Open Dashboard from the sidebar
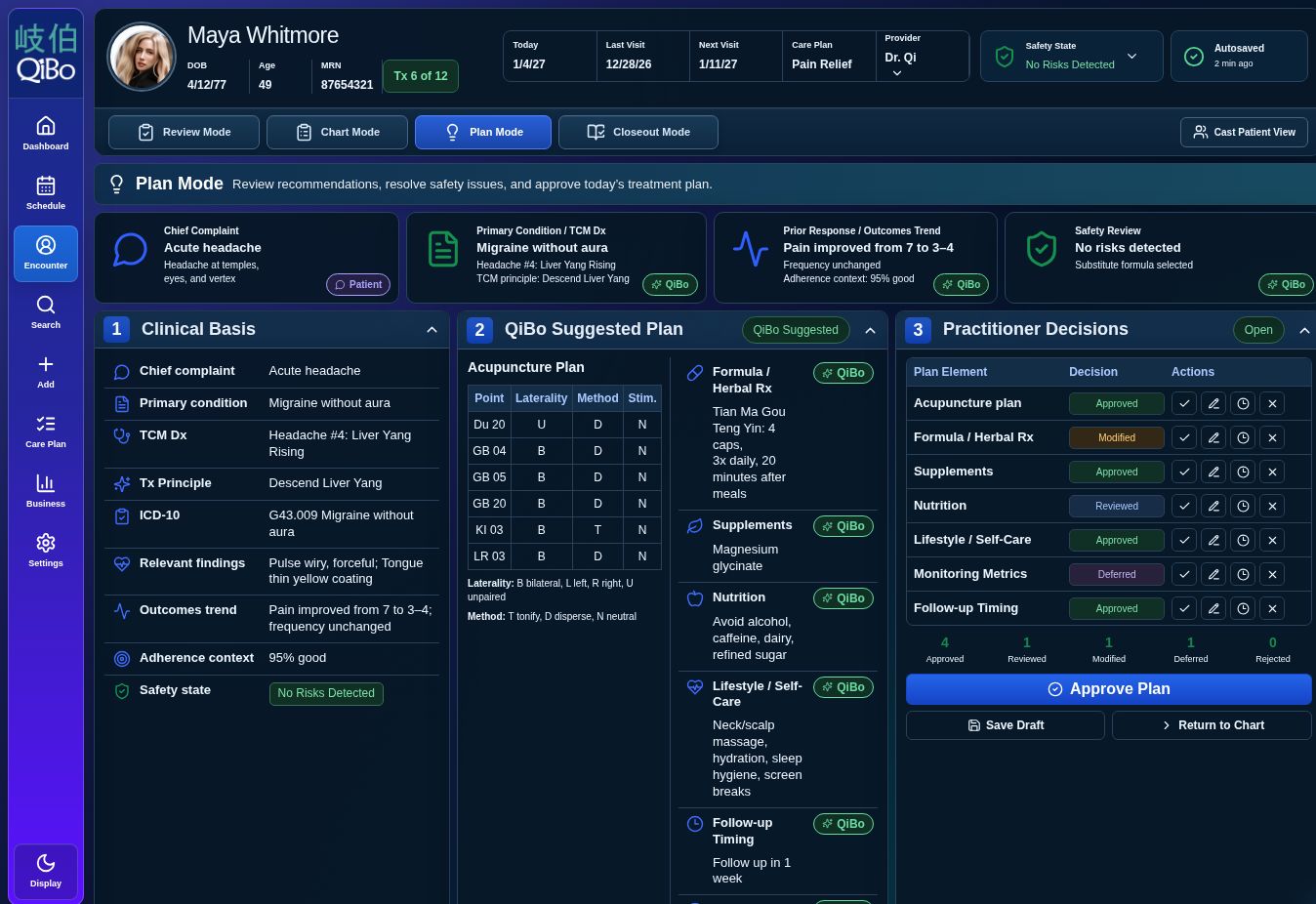Viewport: 1316px width, 904px height. coord(46,134)
